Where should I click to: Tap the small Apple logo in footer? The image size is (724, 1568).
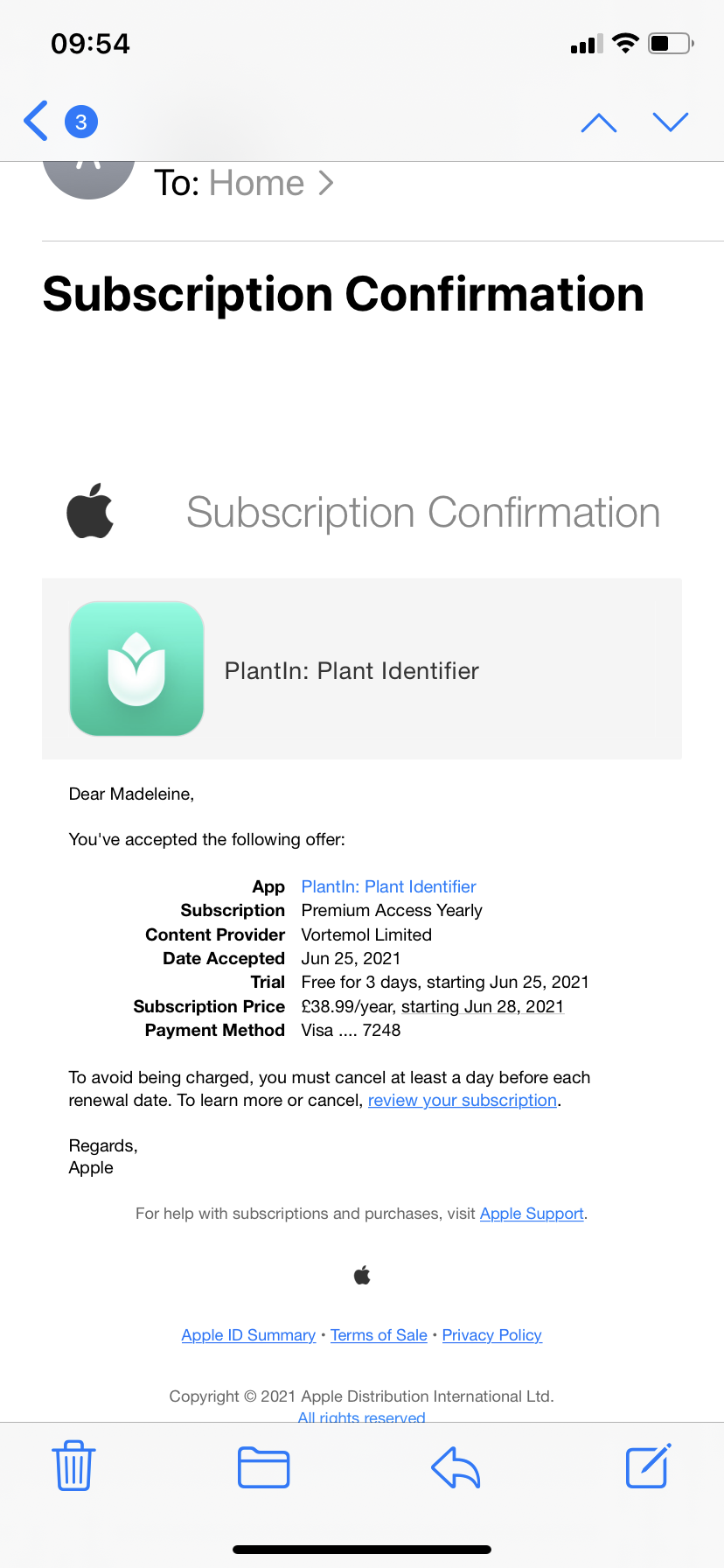pos(362,1276)
